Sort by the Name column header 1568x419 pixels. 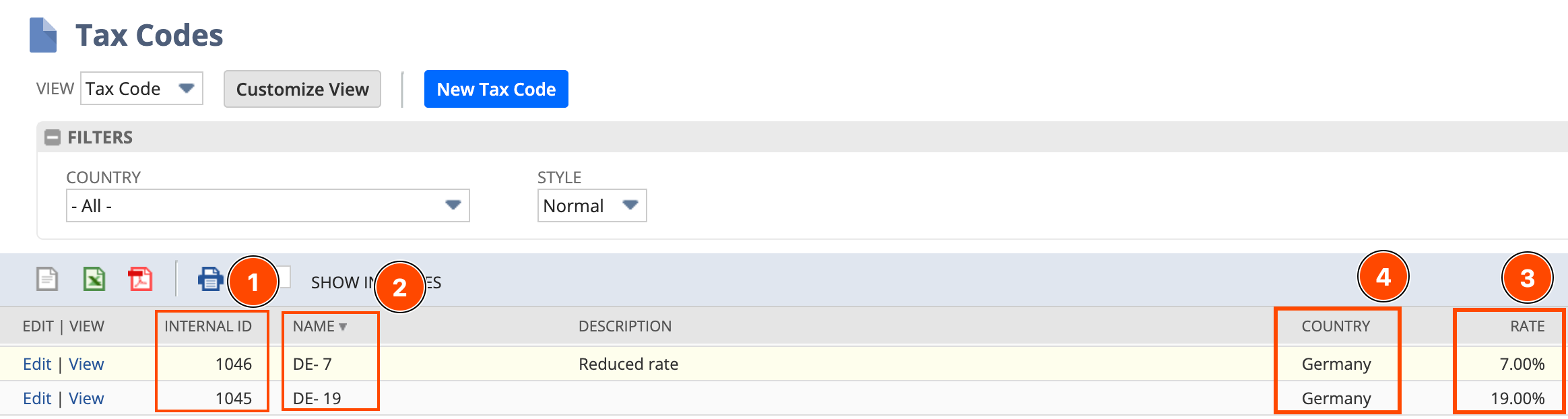[314, 326]
